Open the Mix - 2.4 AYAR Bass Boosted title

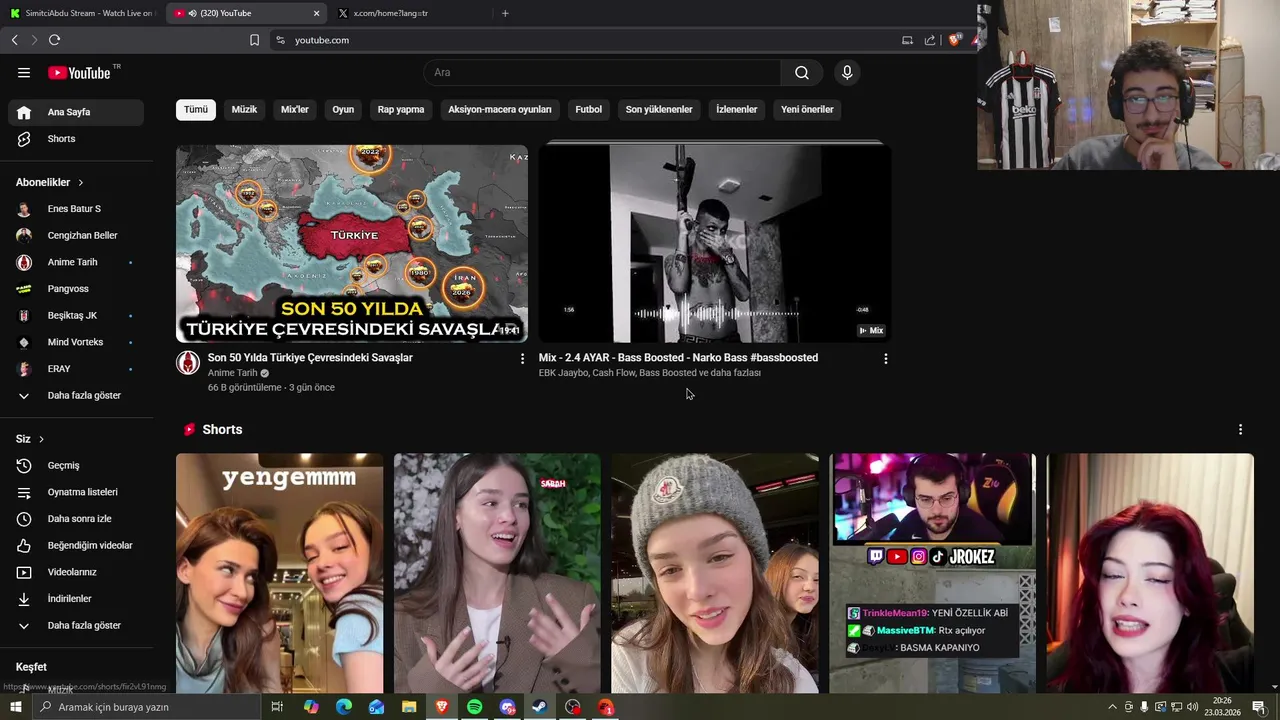[678, 358]
